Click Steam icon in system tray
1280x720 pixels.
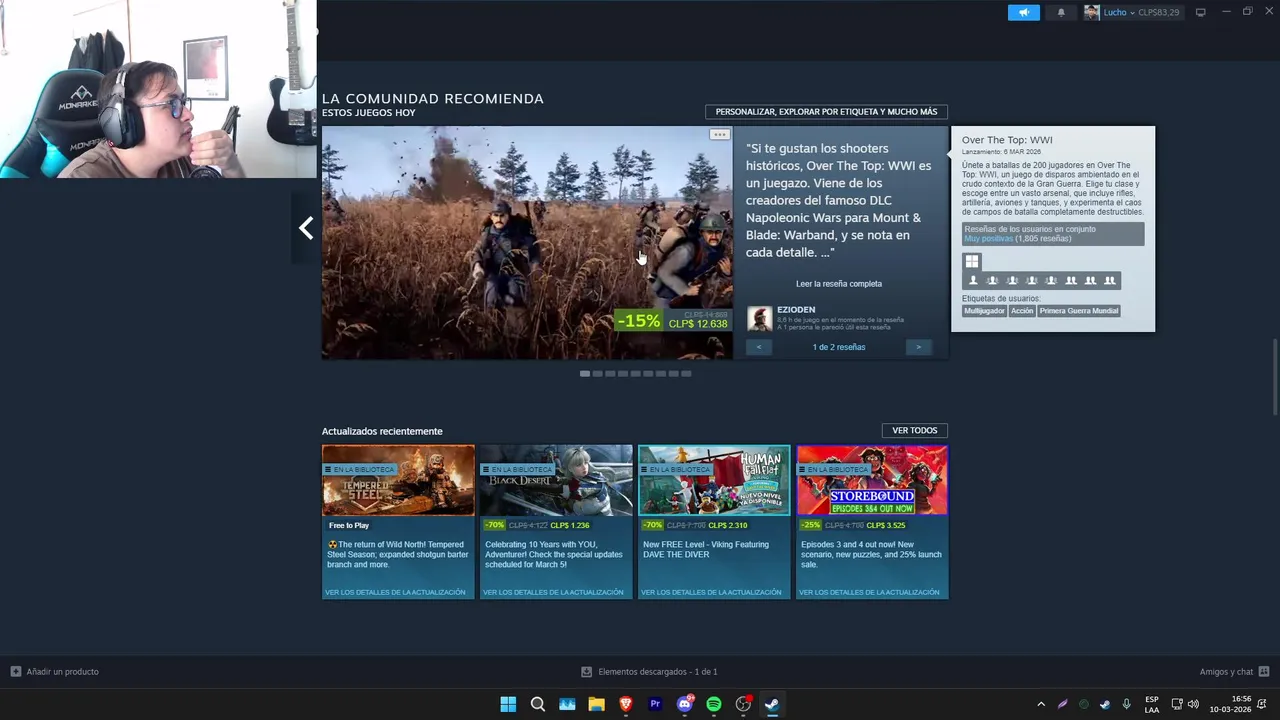point(1105,705)
